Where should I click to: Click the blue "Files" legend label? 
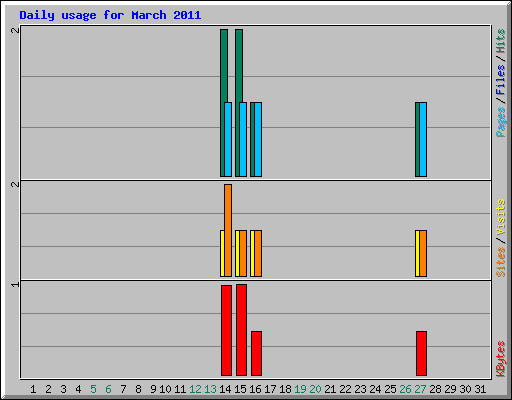coord(500,79)
